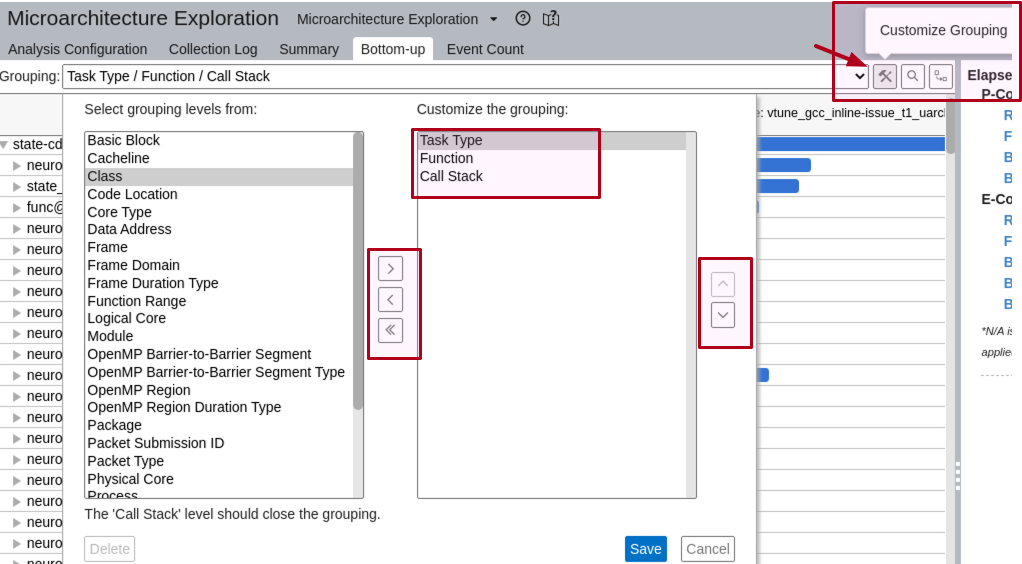Image resolution: width=1022 pixels, height=564 pixels.
Task: Click the available levels list scrollbar
Action: [358, 270]
